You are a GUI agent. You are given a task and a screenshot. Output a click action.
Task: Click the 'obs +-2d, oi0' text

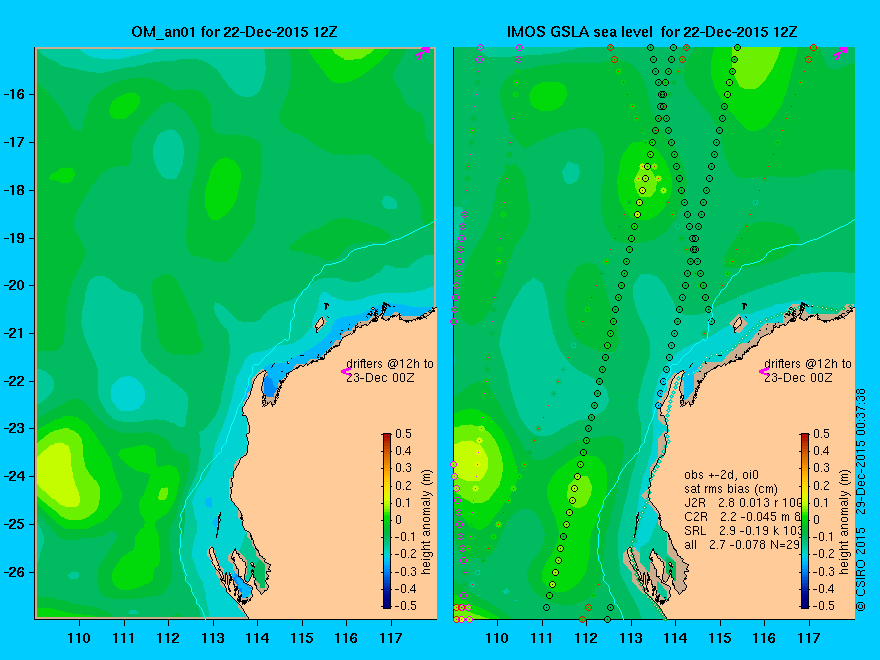tap(721, 475)
